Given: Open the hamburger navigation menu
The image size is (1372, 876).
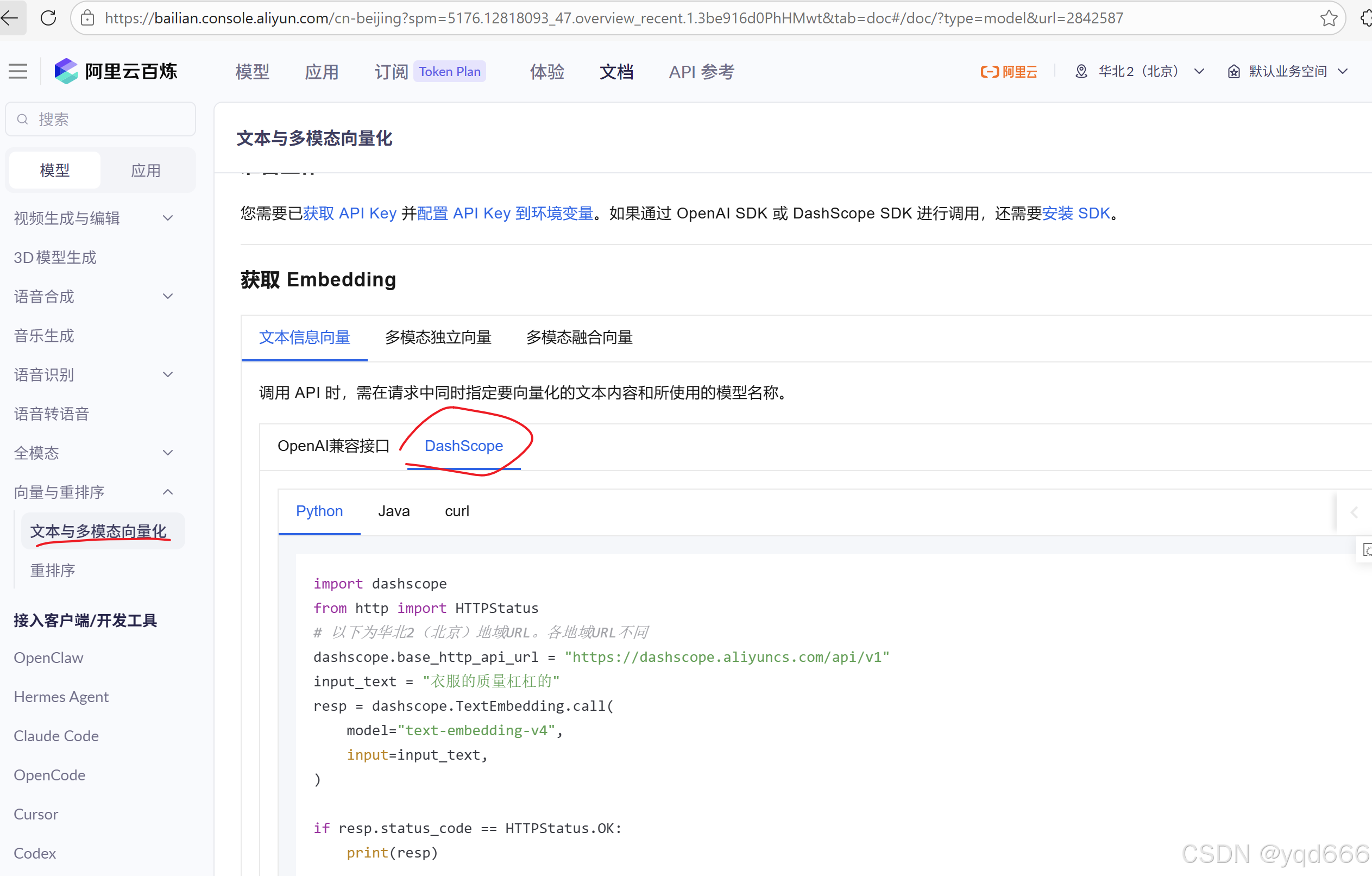Looking at the screenshot, I should coord(18,71).
